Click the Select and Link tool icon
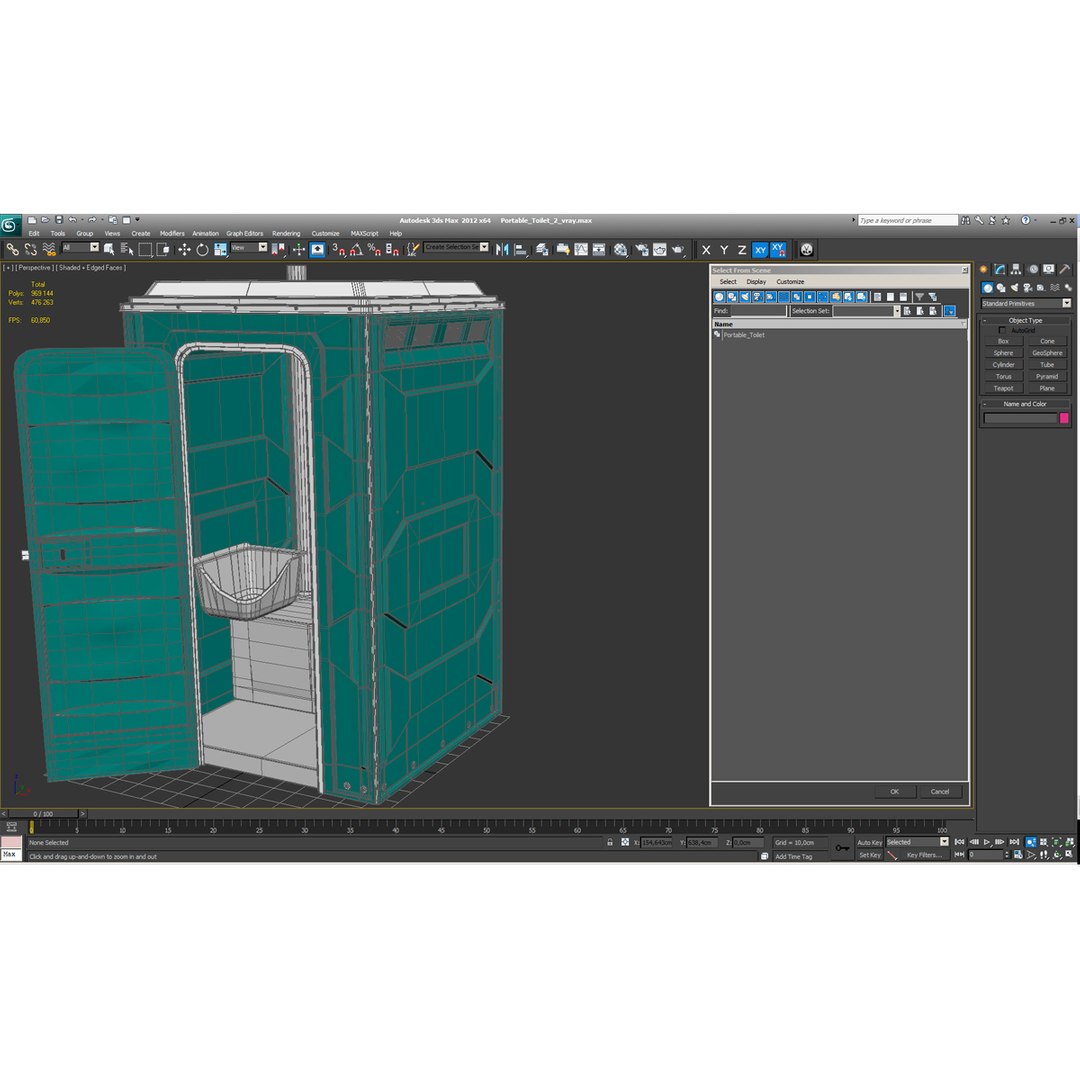 pos(12,249)
